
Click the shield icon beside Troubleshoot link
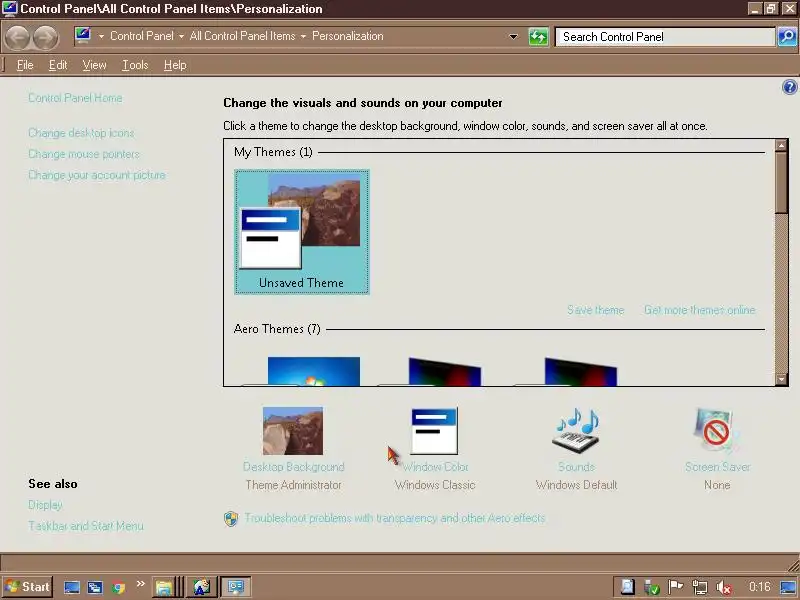point(231,519)
